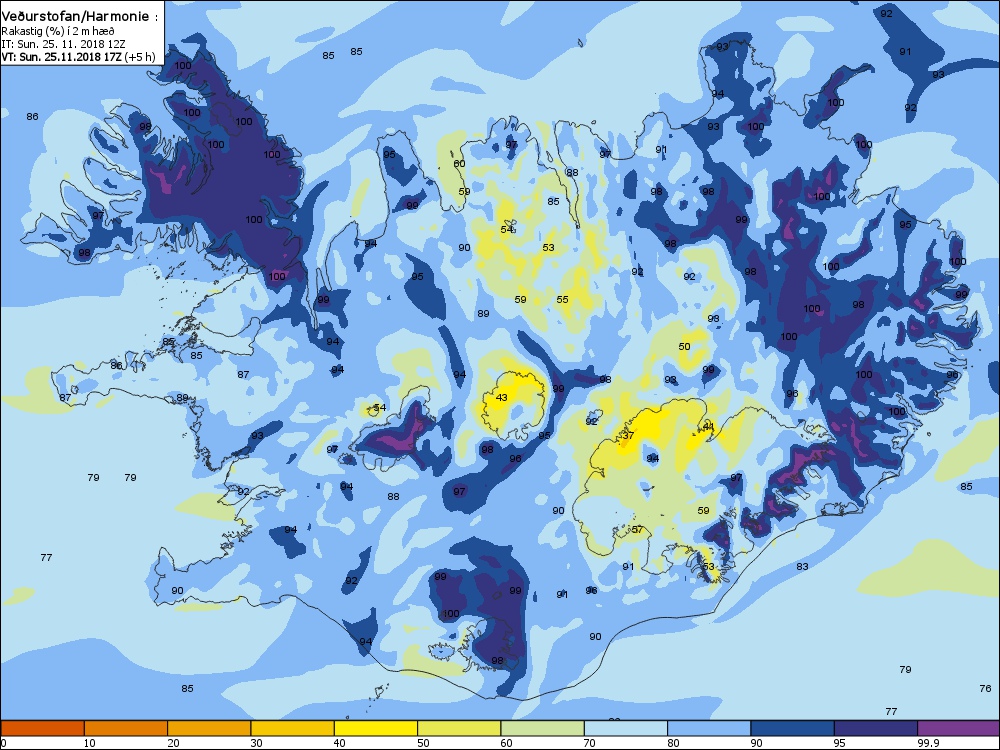This screenshot has height=750, width=1000.
Task: Click the humidity value 44 on the map
Action: click(x=708, y=427)
